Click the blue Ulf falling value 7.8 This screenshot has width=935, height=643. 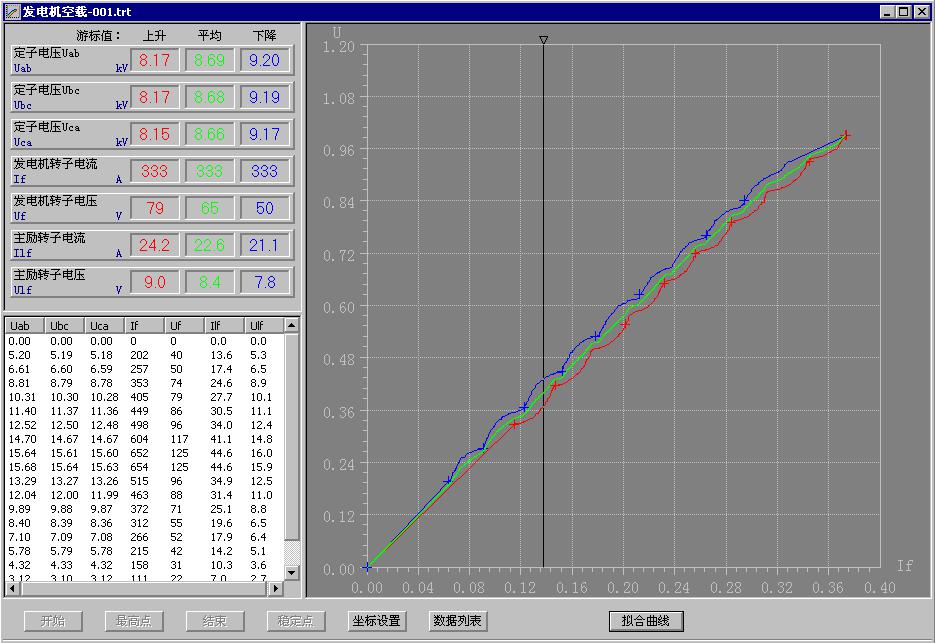[x=264, y=282]
